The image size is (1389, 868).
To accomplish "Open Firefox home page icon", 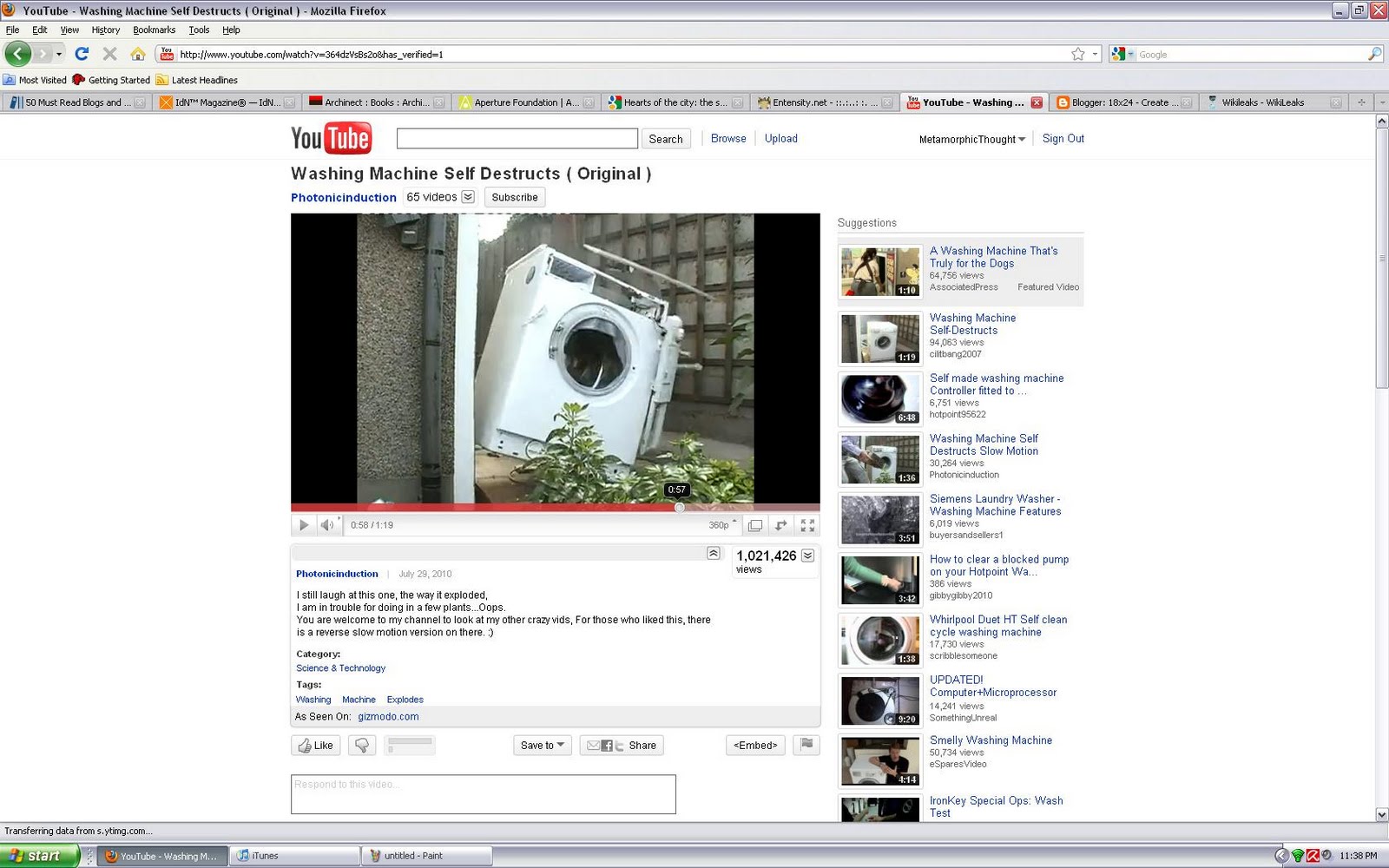I will [137, 54].
